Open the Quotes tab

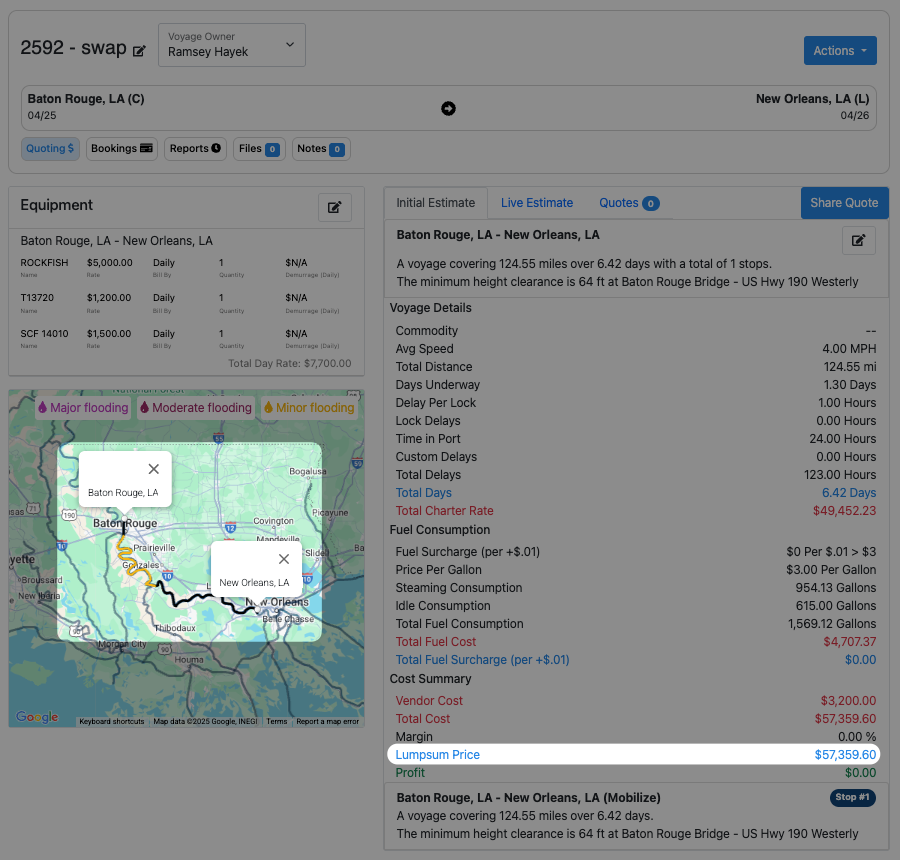coord(628,203)
